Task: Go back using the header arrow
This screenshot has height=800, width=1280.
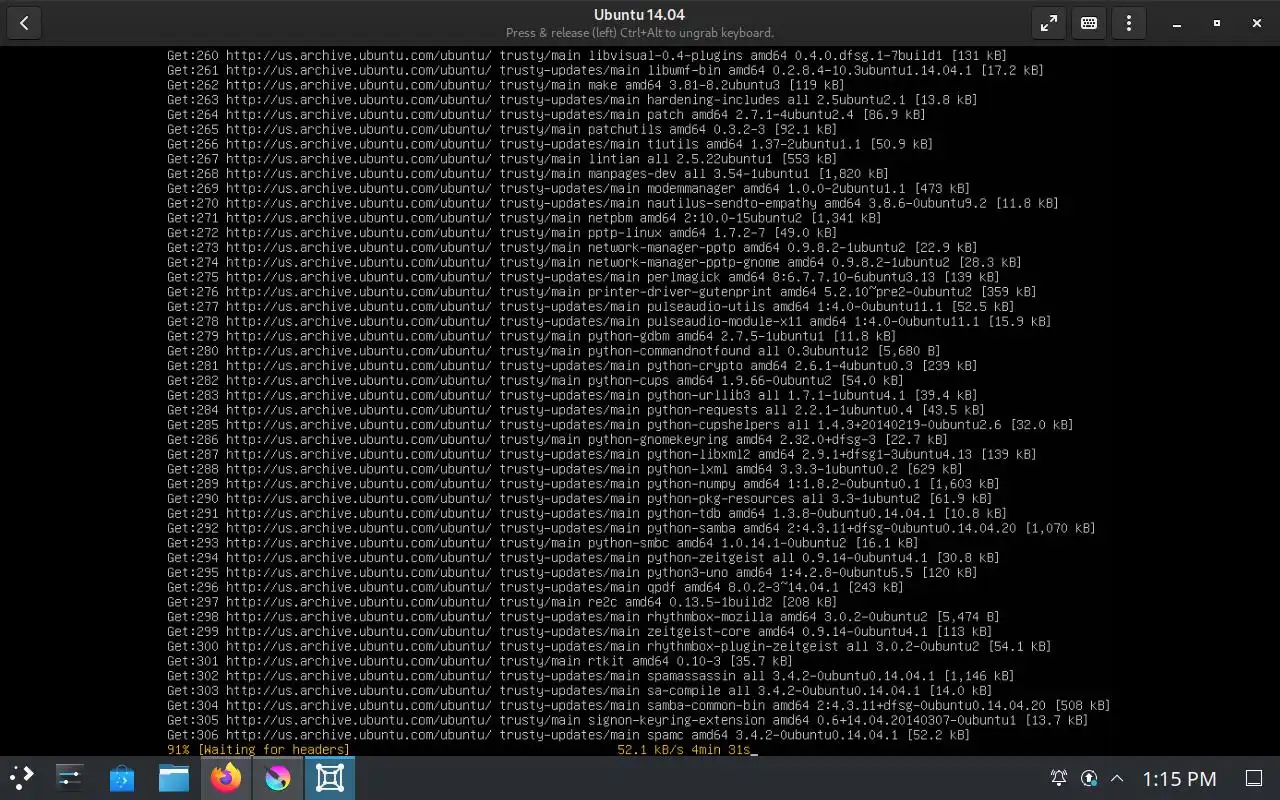Action: coord(24,23)
